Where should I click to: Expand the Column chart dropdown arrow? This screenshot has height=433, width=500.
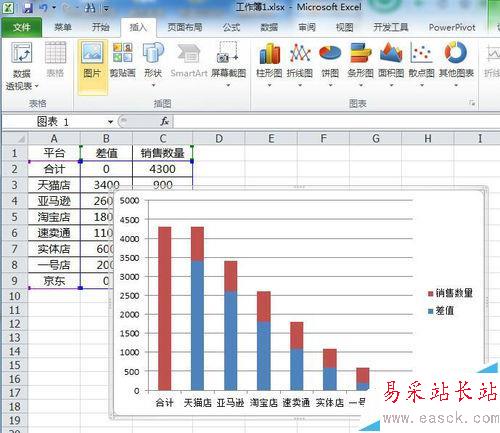click(x=269, y=85)
